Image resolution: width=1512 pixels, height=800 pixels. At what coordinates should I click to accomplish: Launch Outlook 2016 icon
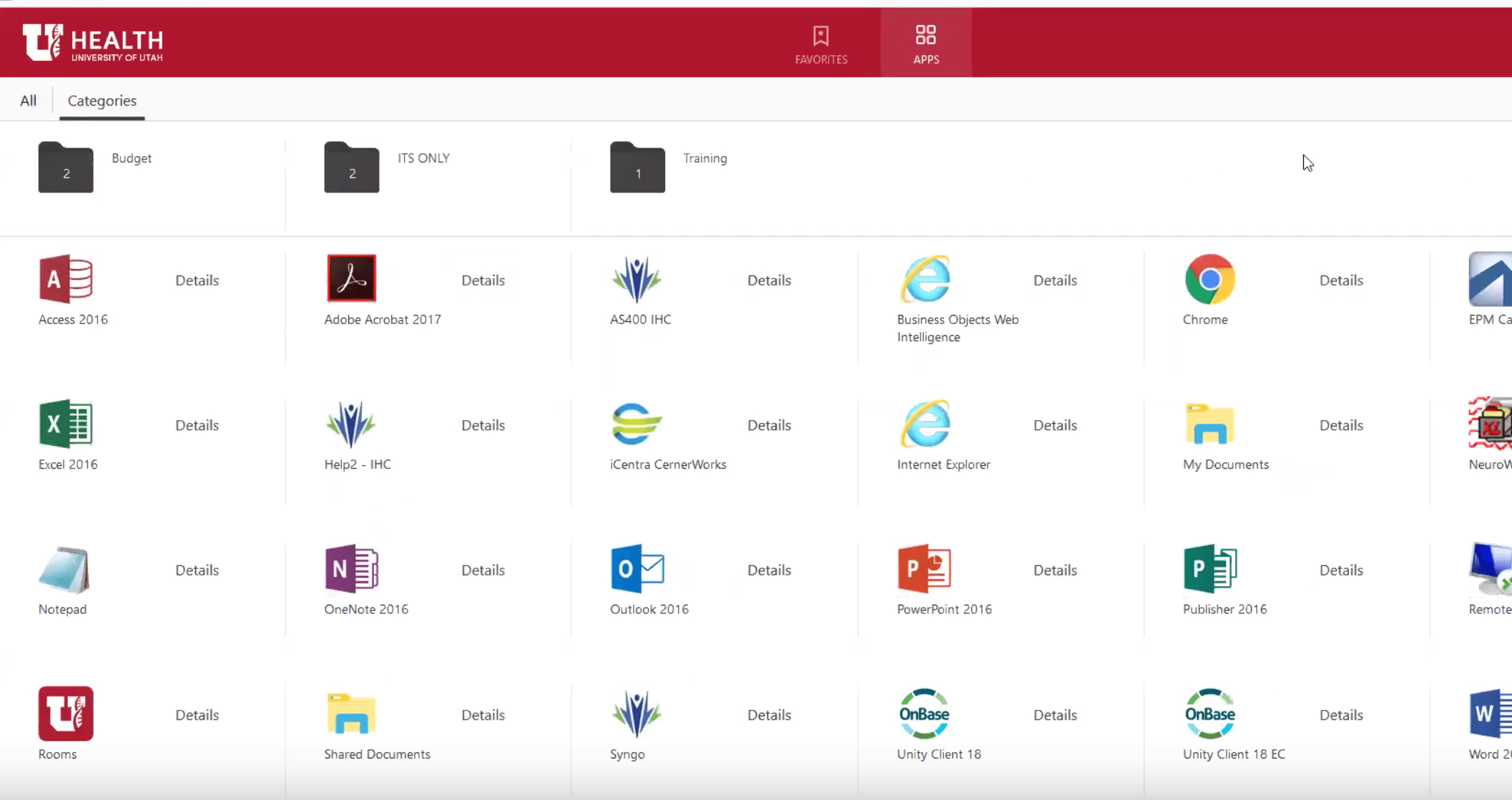click(637, 570)
